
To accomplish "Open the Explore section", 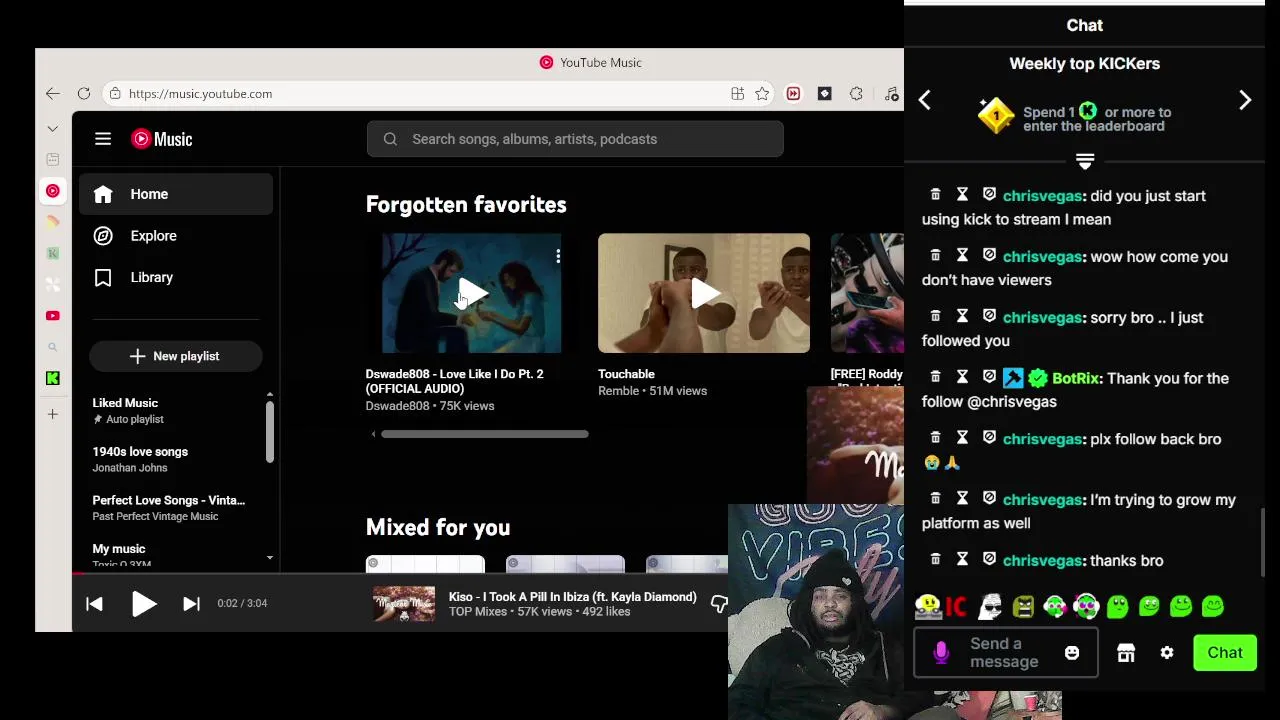I will pos(176,236).
